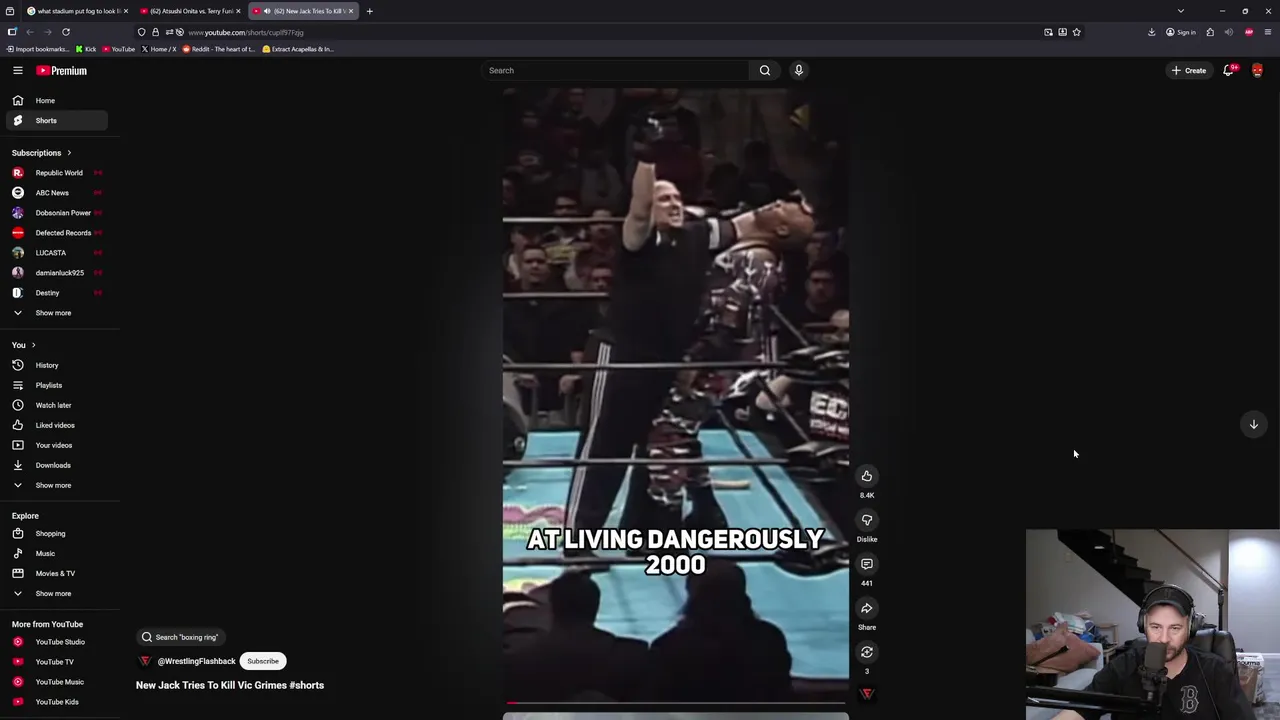
Task: Open the ABC News subscription
Action: coord(56,193)
